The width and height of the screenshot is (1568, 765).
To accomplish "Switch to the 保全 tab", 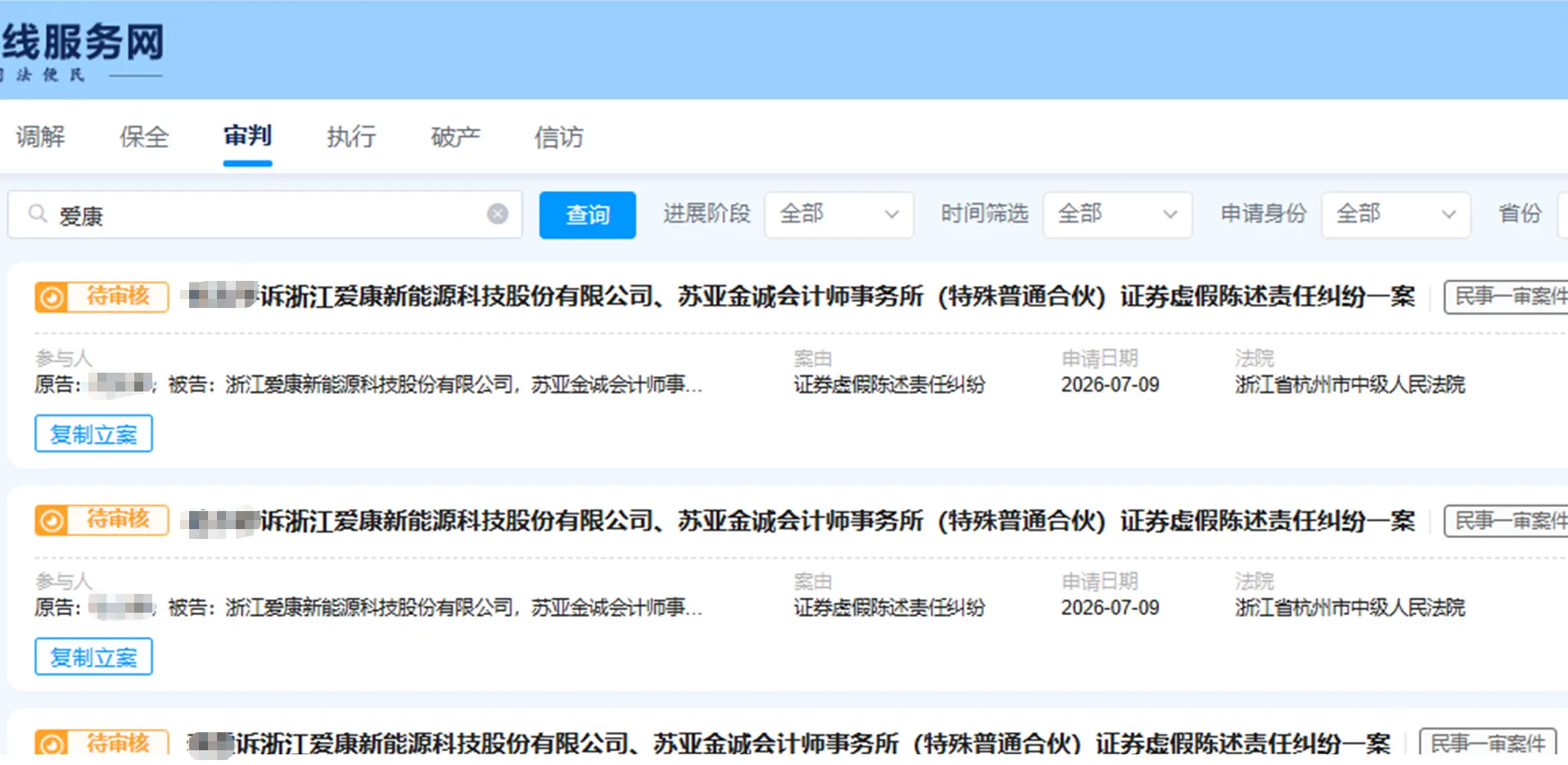I will (144, 137).
